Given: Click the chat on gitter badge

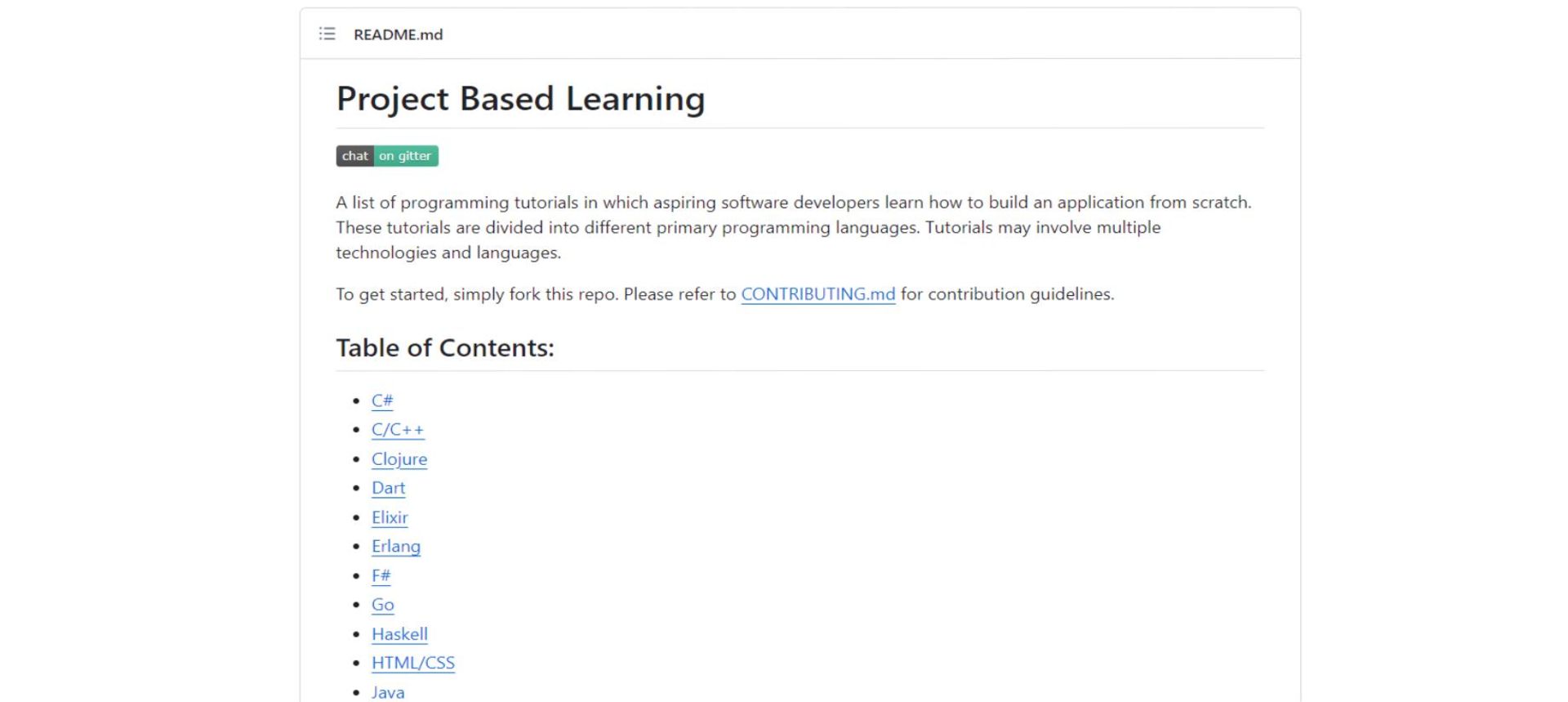Looking at the screenshot, I should pos(385,156).
